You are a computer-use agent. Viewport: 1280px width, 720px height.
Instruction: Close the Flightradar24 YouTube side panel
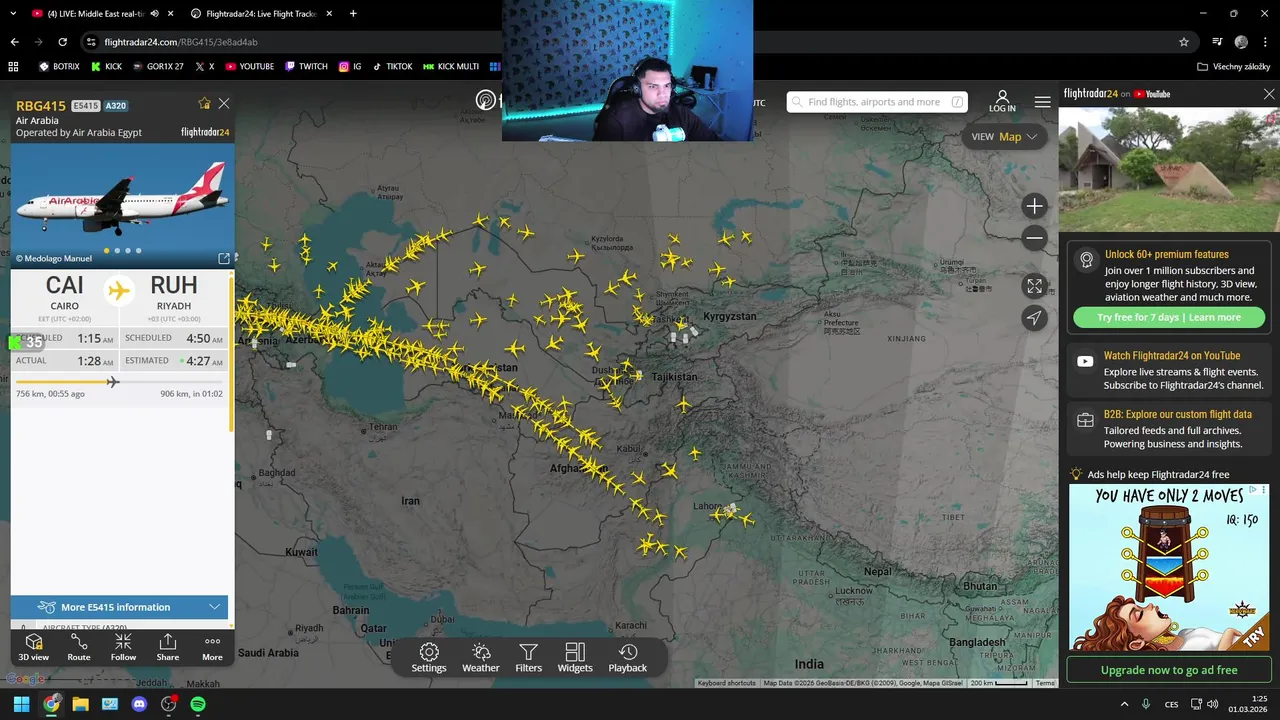point(1269,94)
